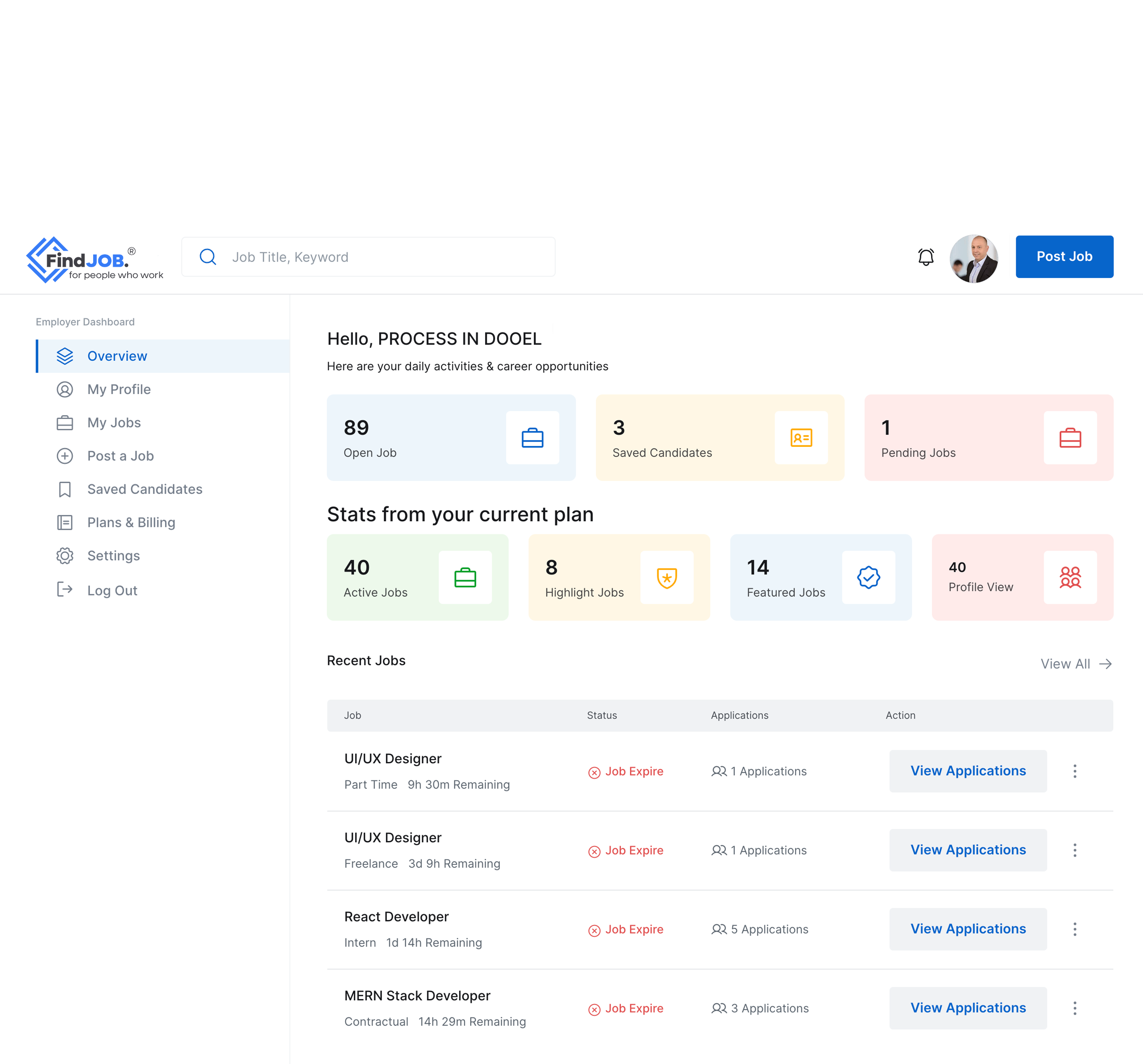Click the Post Job button
Image resolution: width=1143 pixels, height=1064 pixels.
point(1064,256)
